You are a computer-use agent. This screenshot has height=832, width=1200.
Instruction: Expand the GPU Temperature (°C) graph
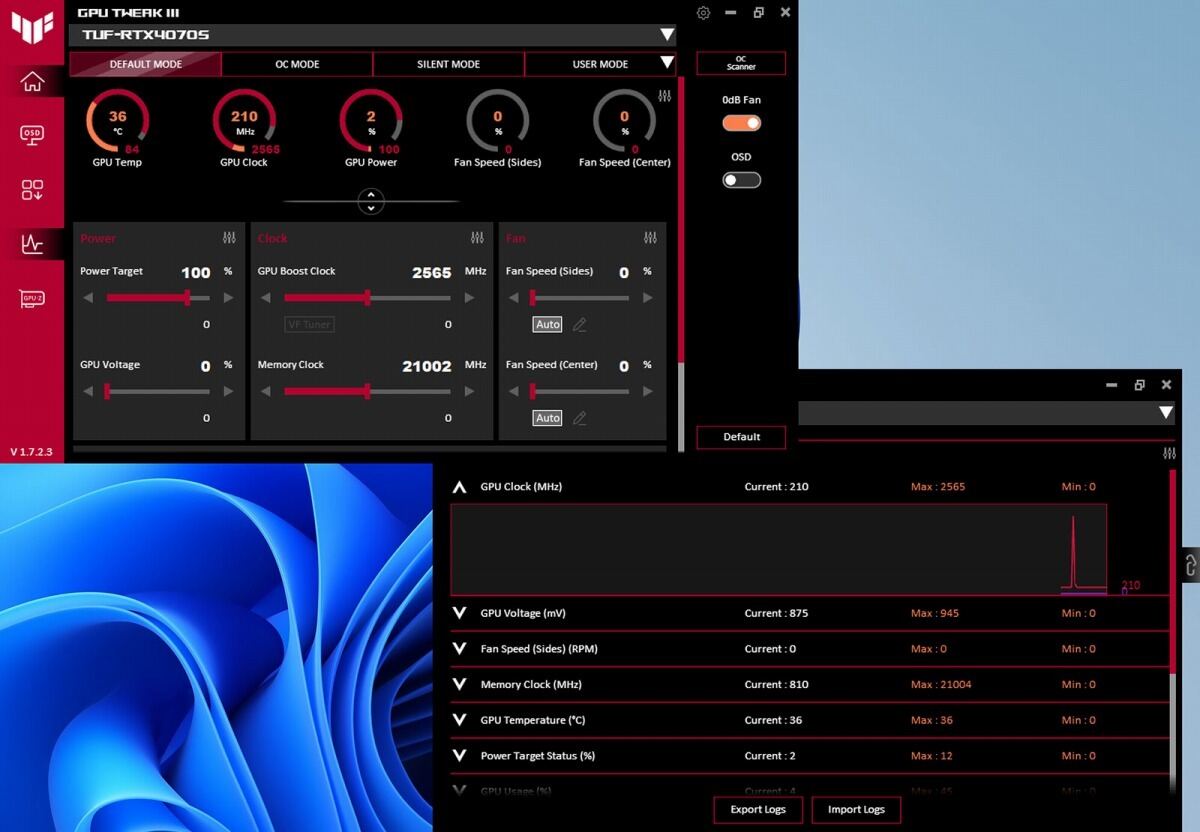[459, 720]
